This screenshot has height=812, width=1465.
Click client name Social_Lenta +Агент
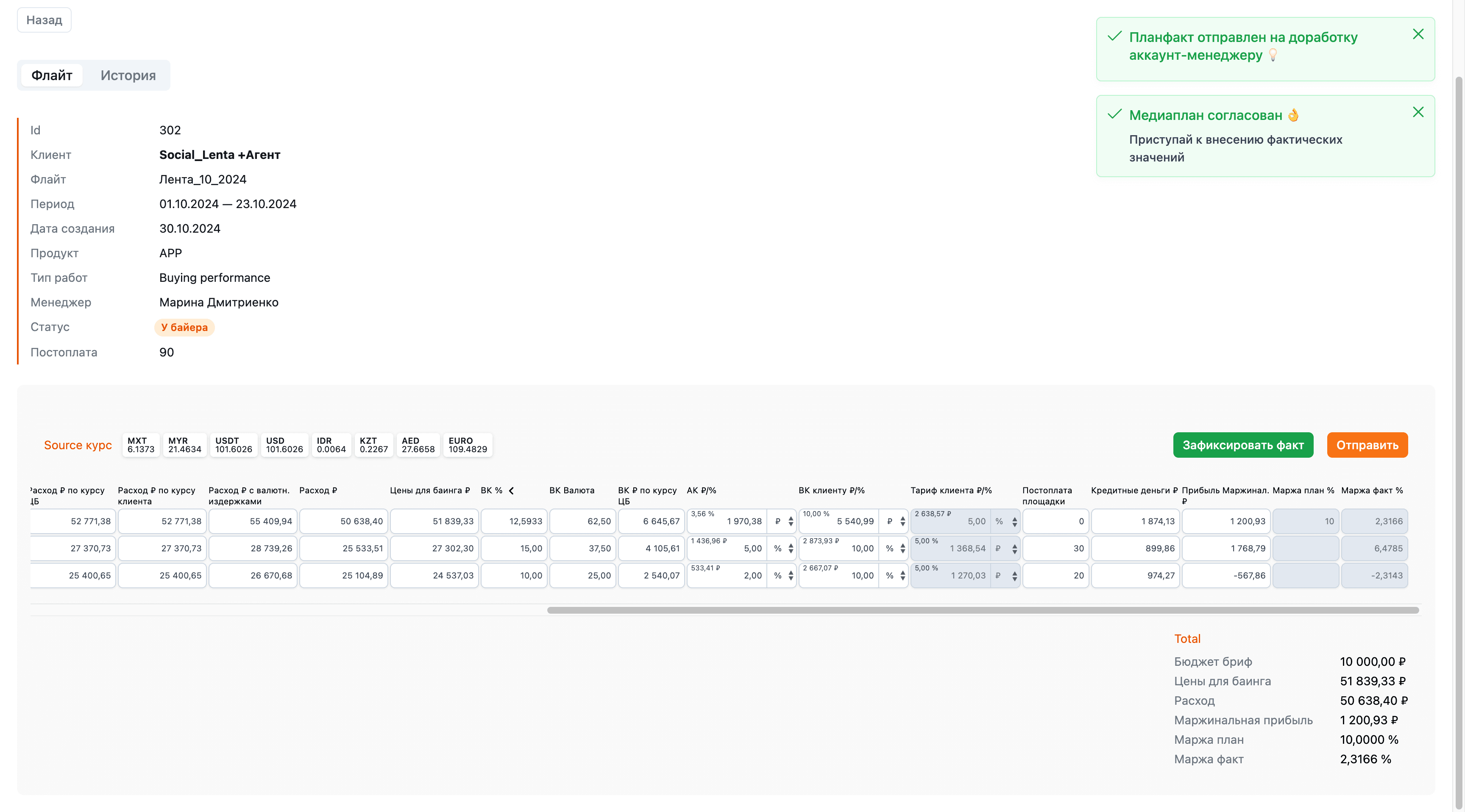point(220,155)
